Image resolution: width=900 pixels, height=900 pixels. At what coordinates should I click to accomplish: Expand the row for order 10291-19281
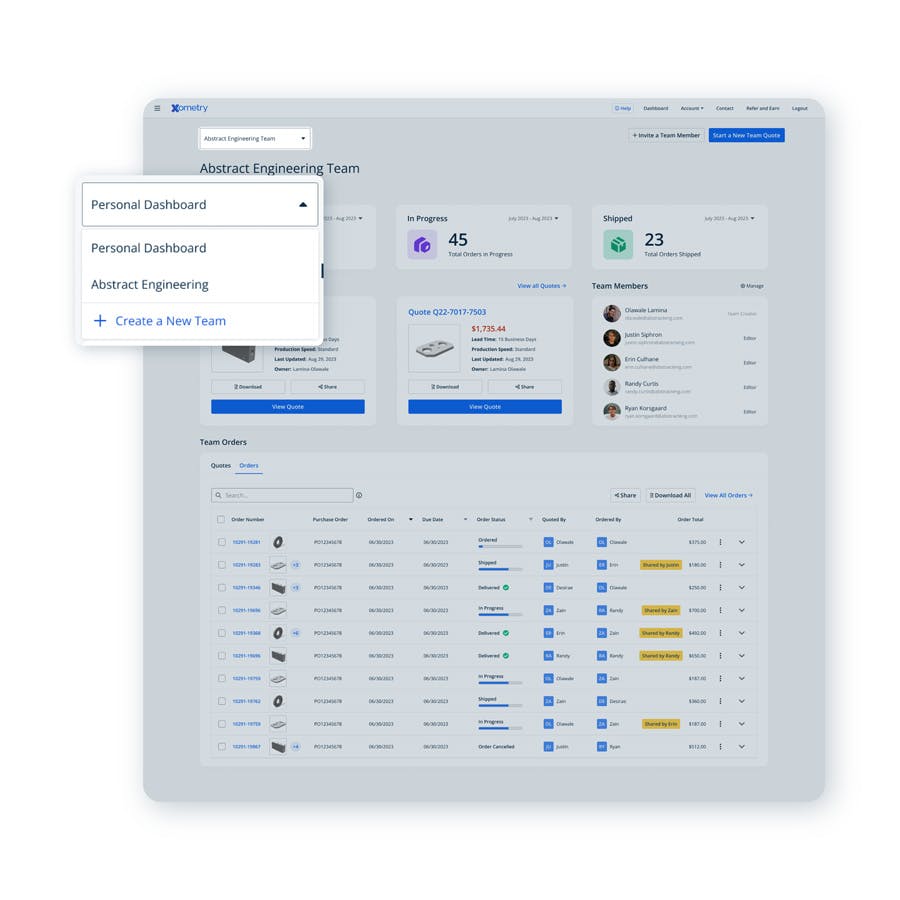coord(742,542)
